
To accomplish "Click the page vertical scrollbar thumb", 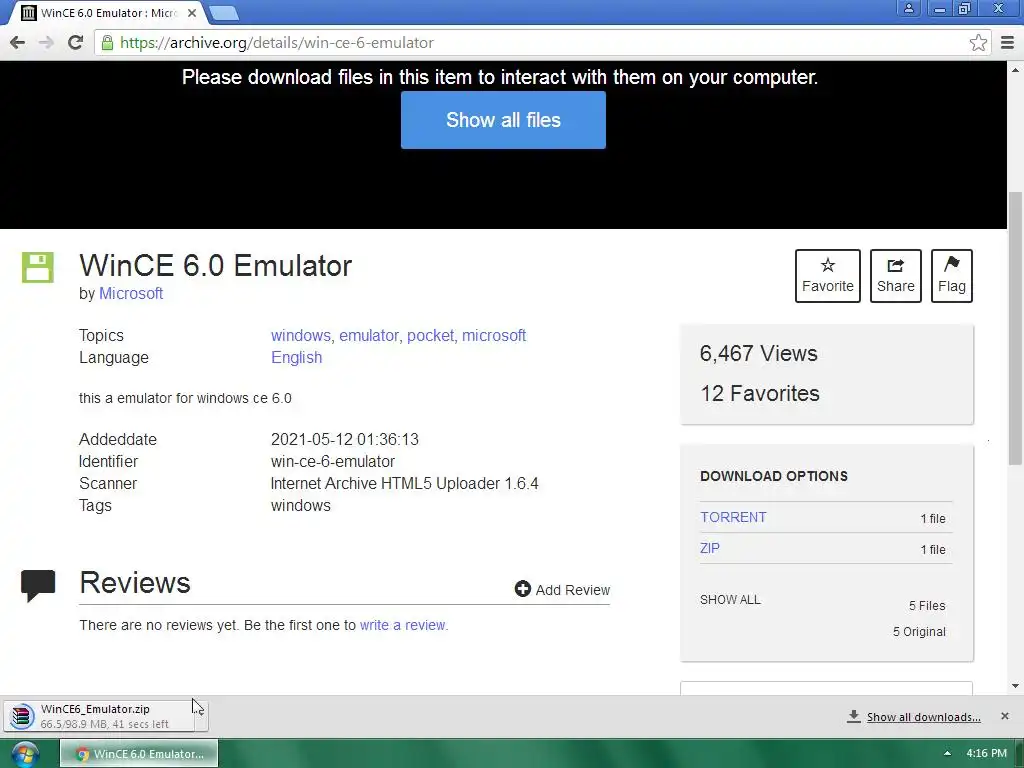I will [x=1015, y=328].
